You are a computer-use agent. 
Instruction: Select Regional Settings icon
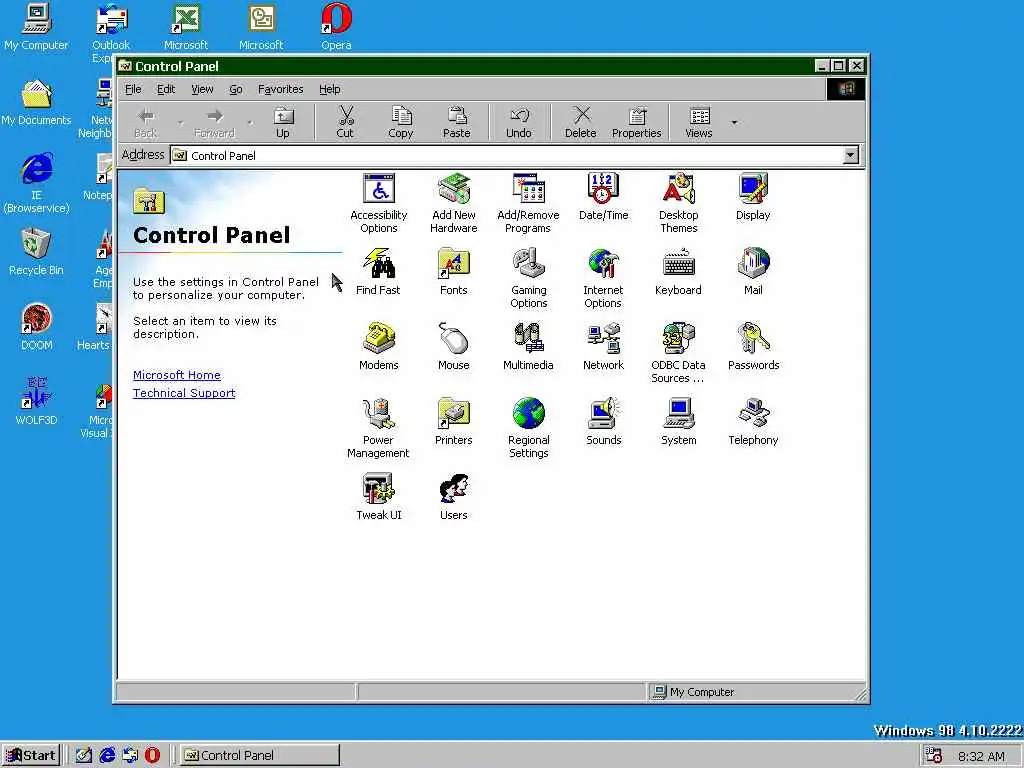[x=529, y=428]
